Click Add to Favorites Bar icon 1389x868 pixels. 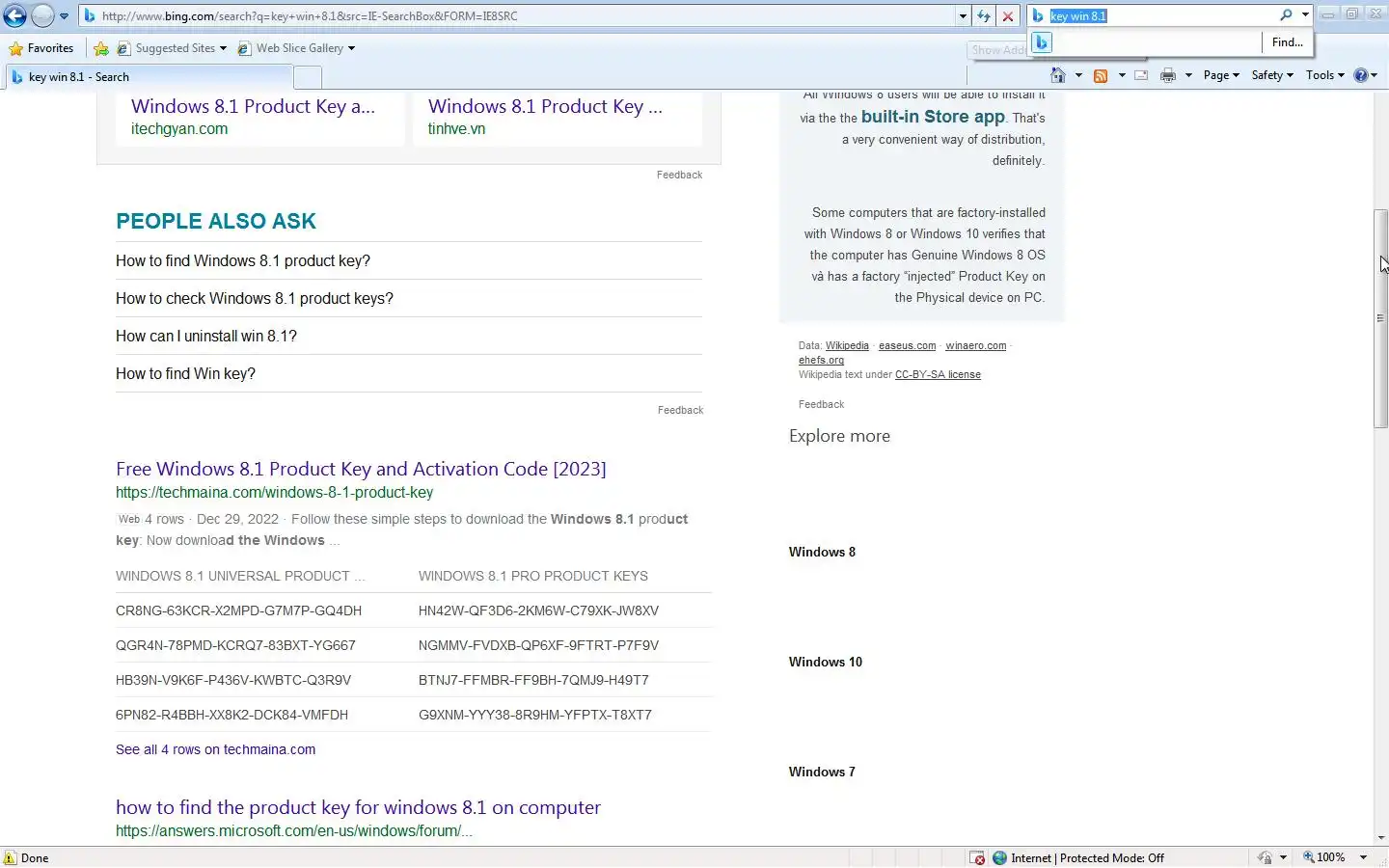pyautogui.click(x=101, y=48)
